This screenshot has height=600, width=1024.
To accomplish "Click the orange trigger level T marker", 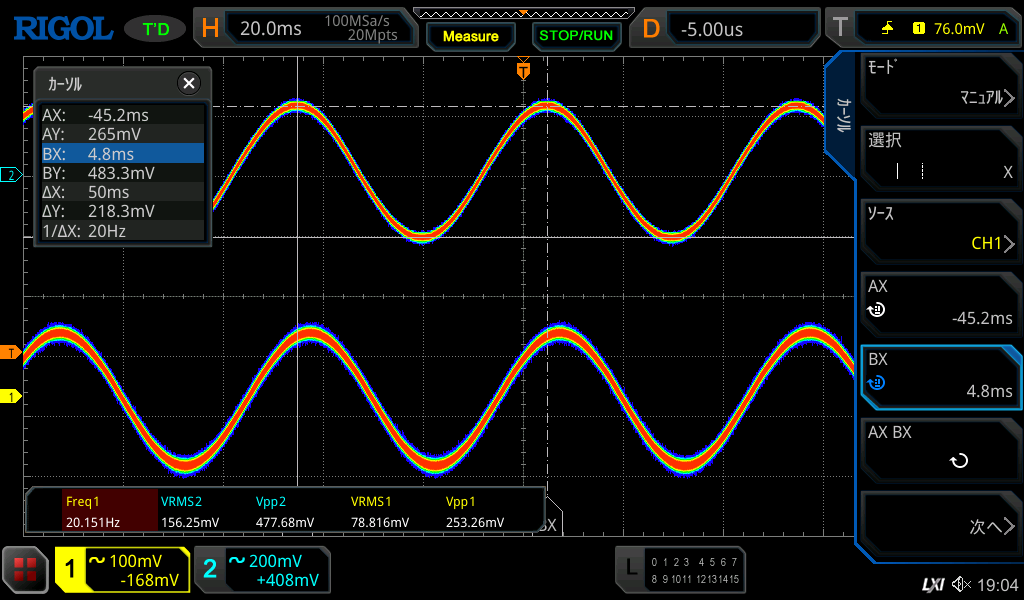I will click(x=11, y=352).
